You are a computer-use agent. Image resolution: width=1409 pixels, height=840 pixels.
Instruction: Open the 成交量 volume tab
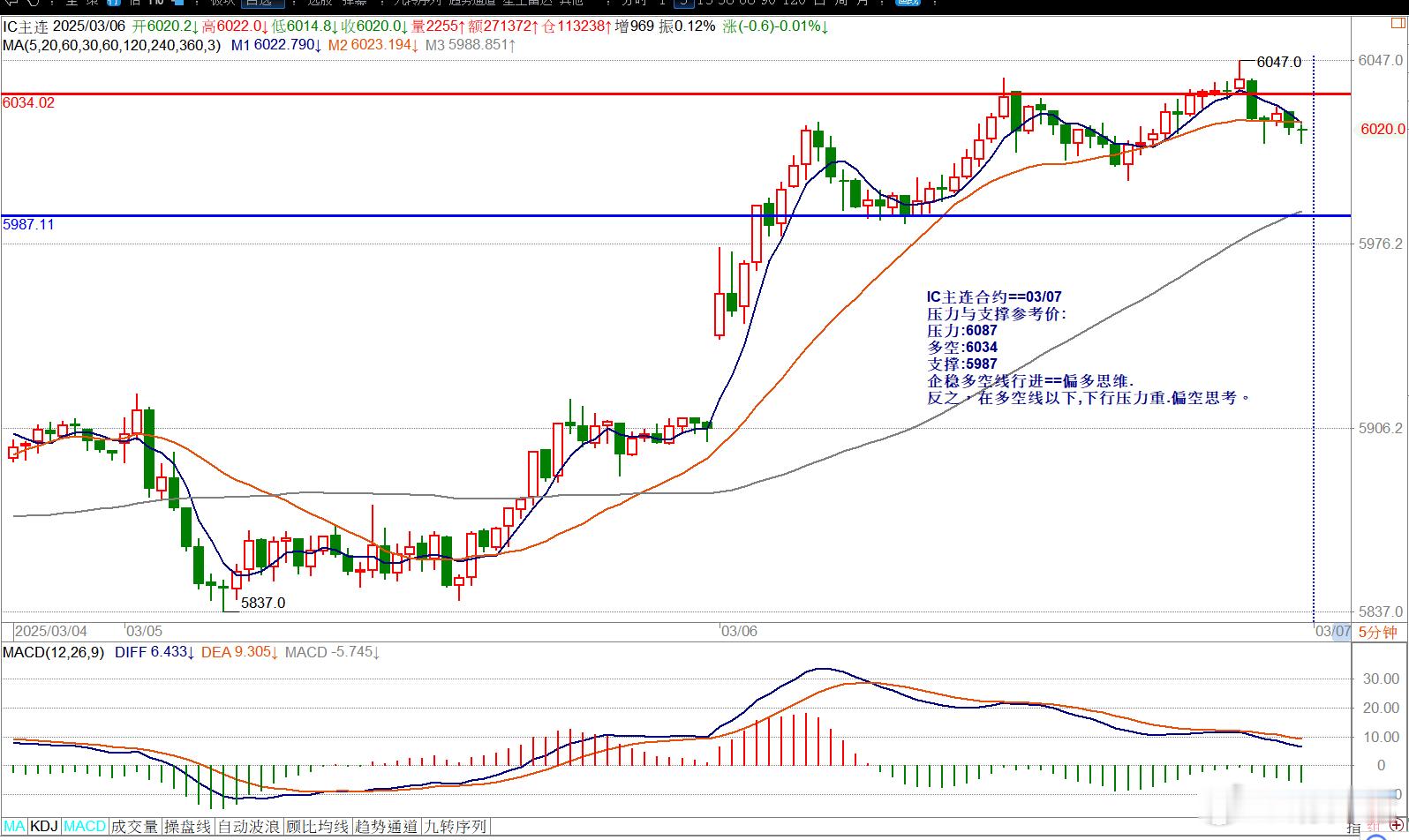click(x=134, y=827)
